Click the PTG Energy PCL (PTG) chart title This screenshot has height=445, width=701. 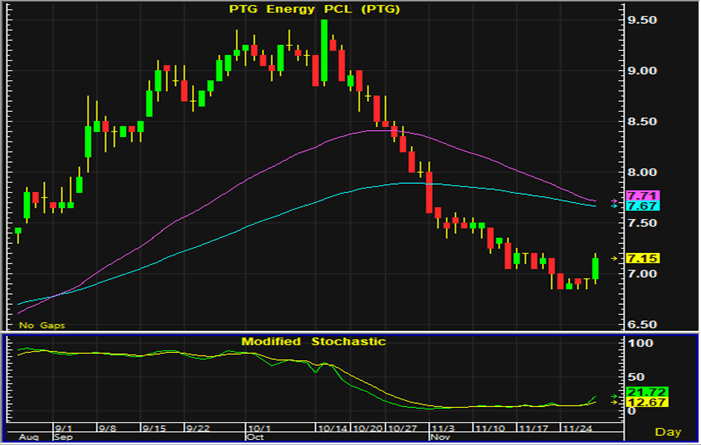[x=316, y=9]
